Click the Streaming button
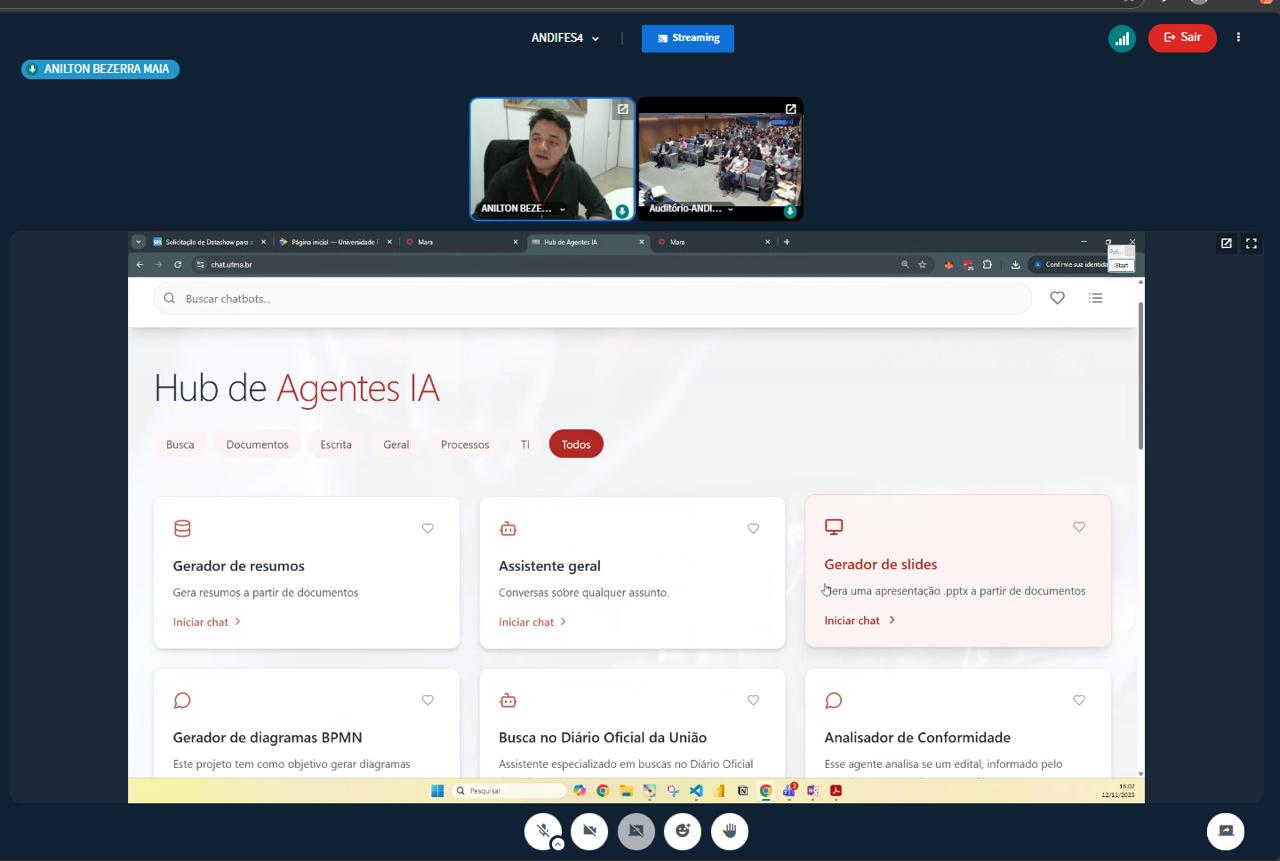This screenshot has width=1280, height=861. point(688,38)
